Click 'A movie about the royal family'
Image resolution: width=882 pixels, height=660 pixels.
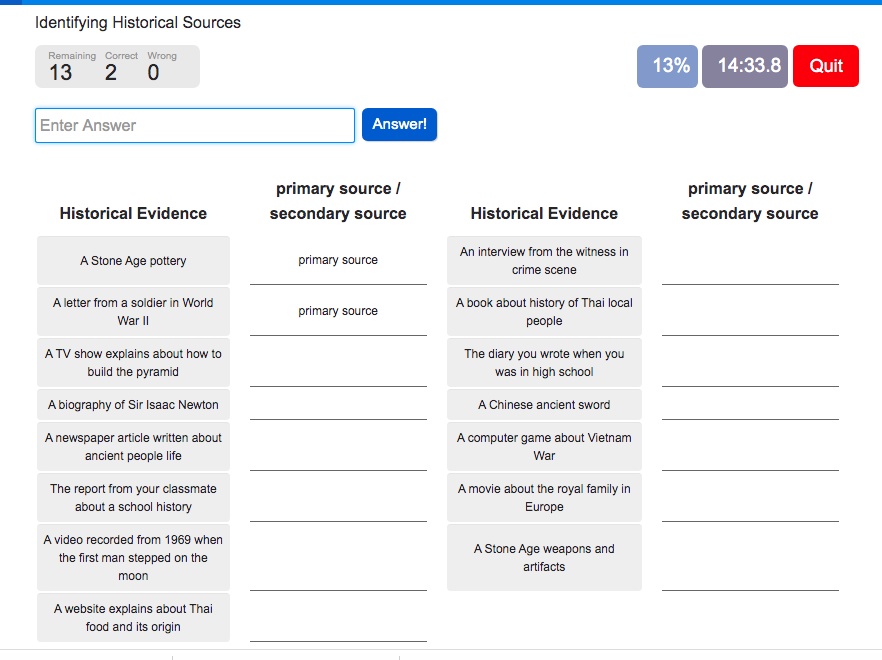click(x=544, y=497)
